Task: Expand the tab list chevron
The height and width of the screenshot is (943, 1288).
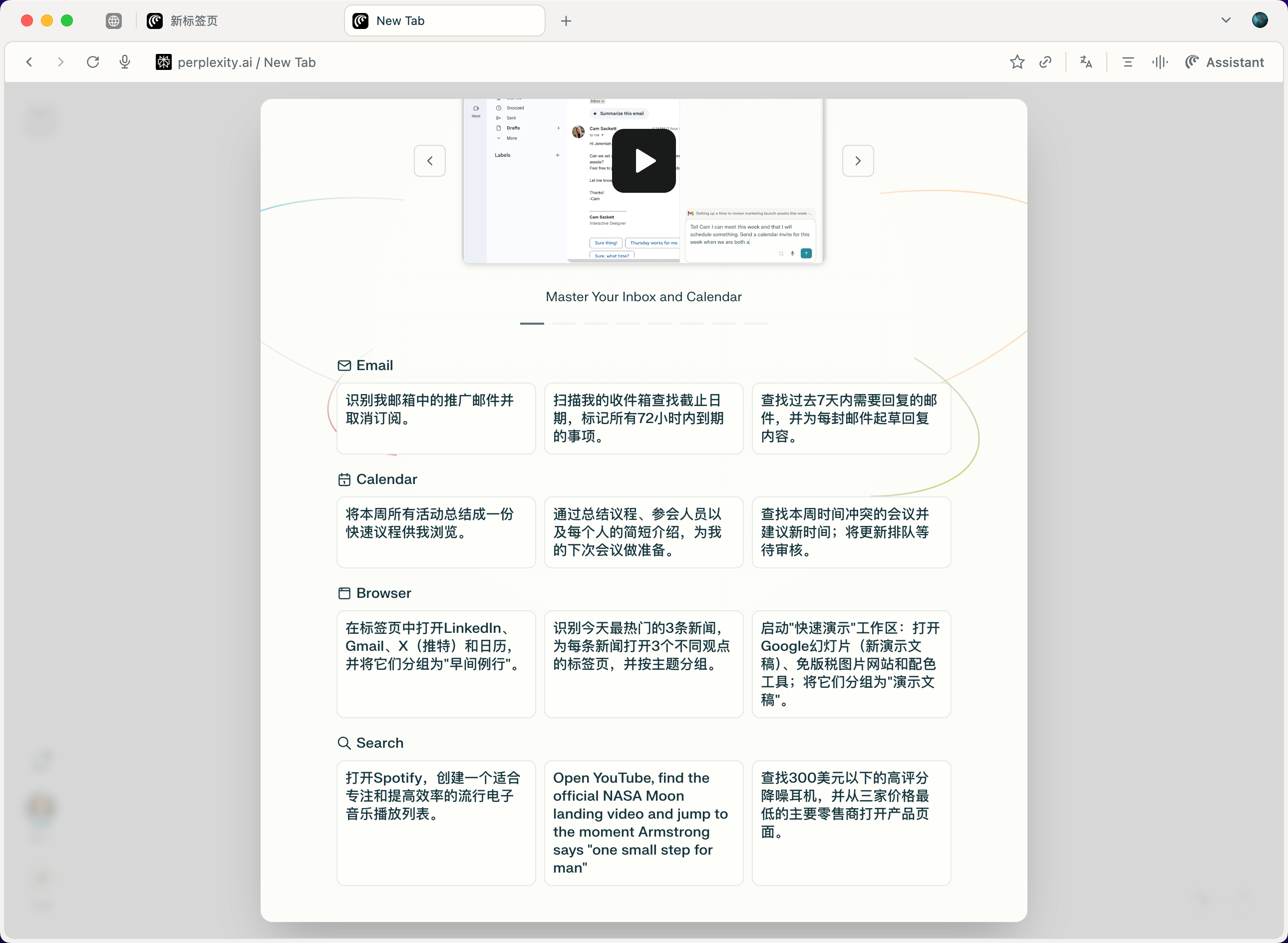Action: click(1226, 20)
